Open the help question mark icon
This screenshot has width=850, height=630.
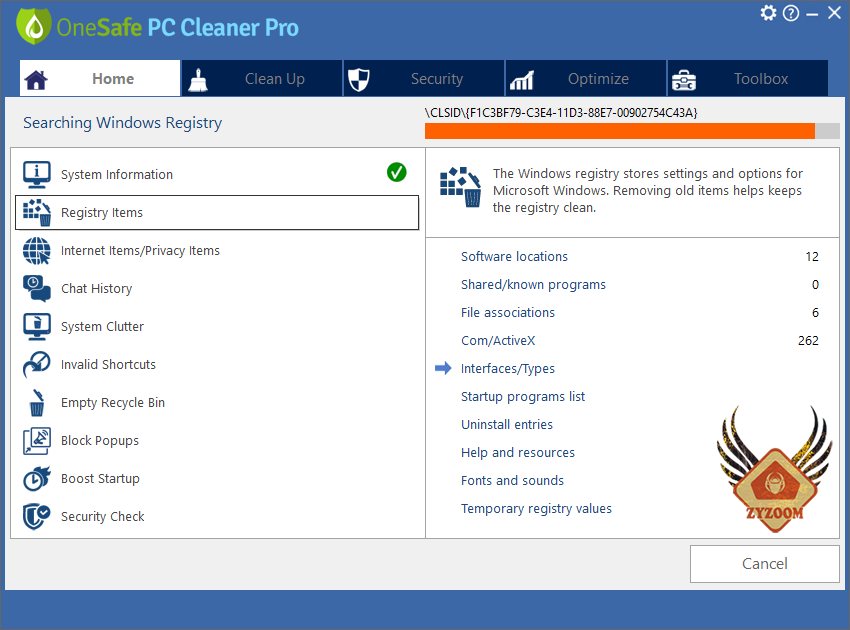(x=791, y=13)
